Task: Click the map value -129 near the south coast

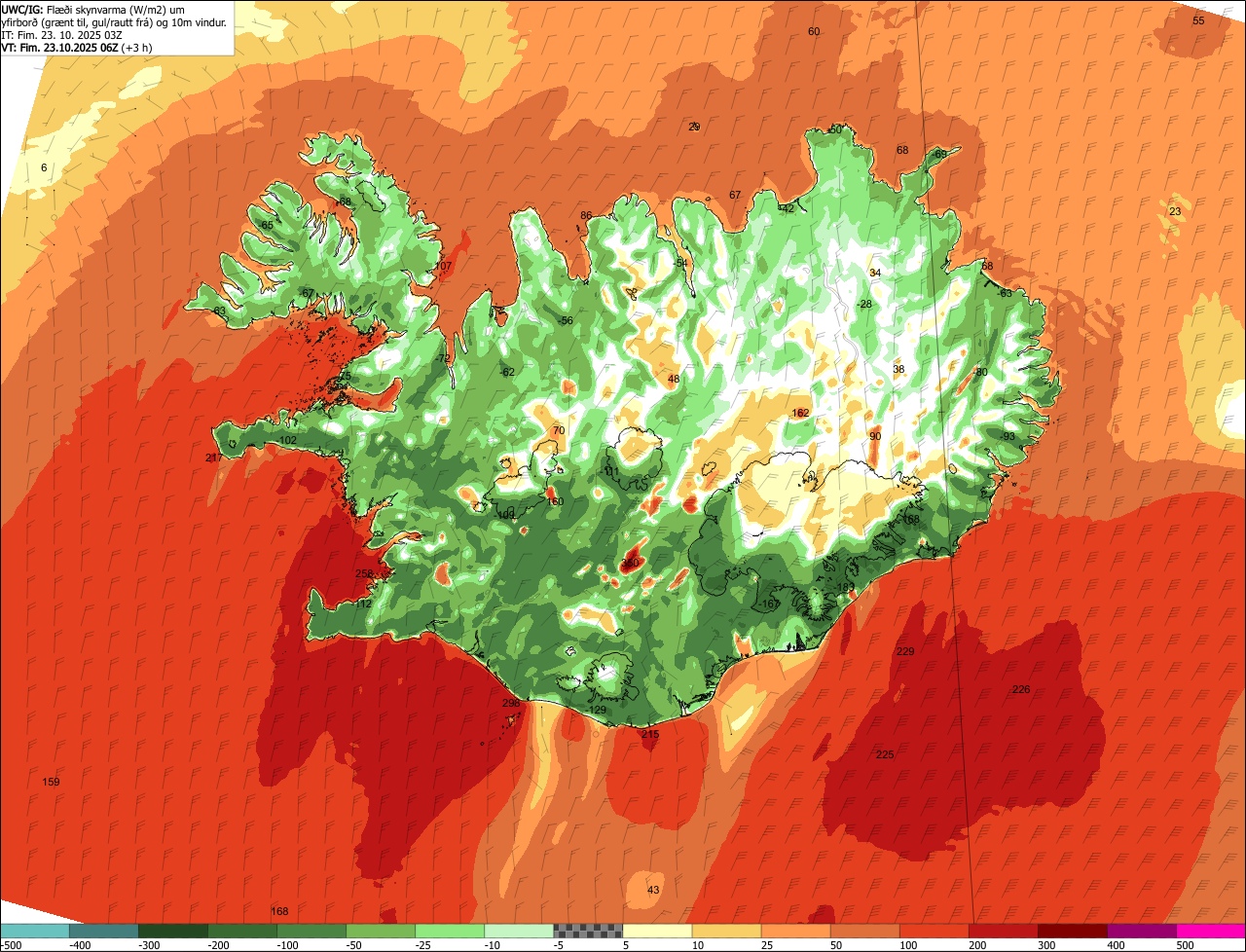Action: [597, 710]
